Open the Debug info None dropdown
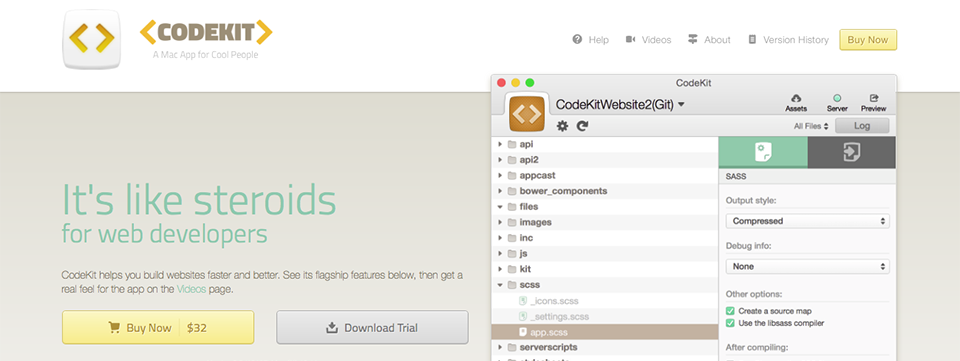Screen dimensions: 960x361 (808, 266)
